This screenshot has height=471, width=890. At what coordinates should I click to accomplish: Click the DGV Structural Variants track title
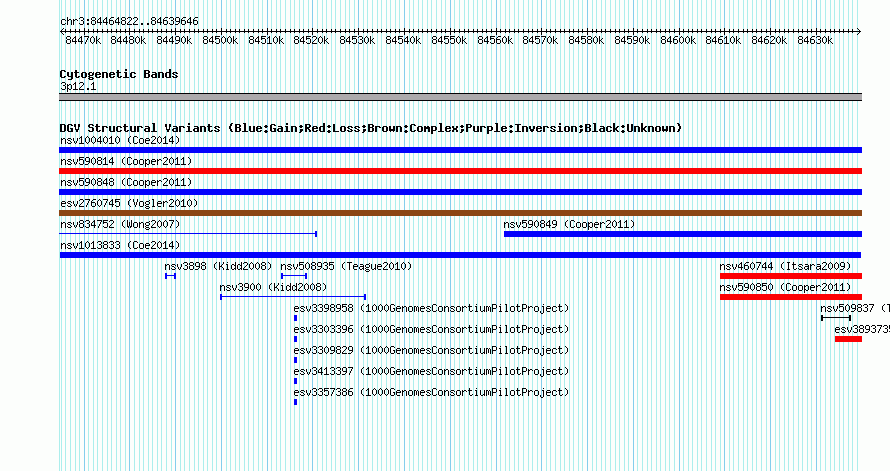point(371,128)
